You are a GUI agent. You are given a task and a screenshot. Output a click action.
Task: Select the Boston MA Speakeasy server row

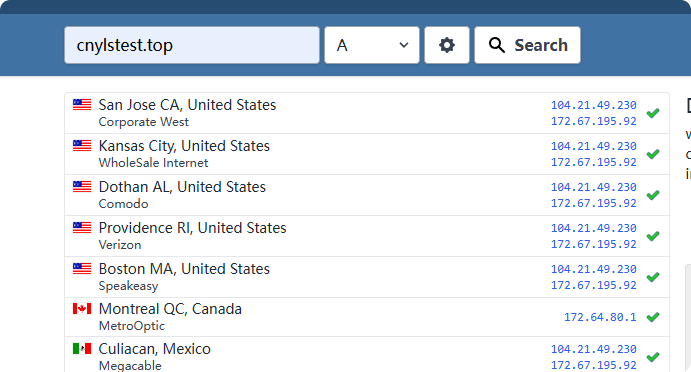coord(367,277)
